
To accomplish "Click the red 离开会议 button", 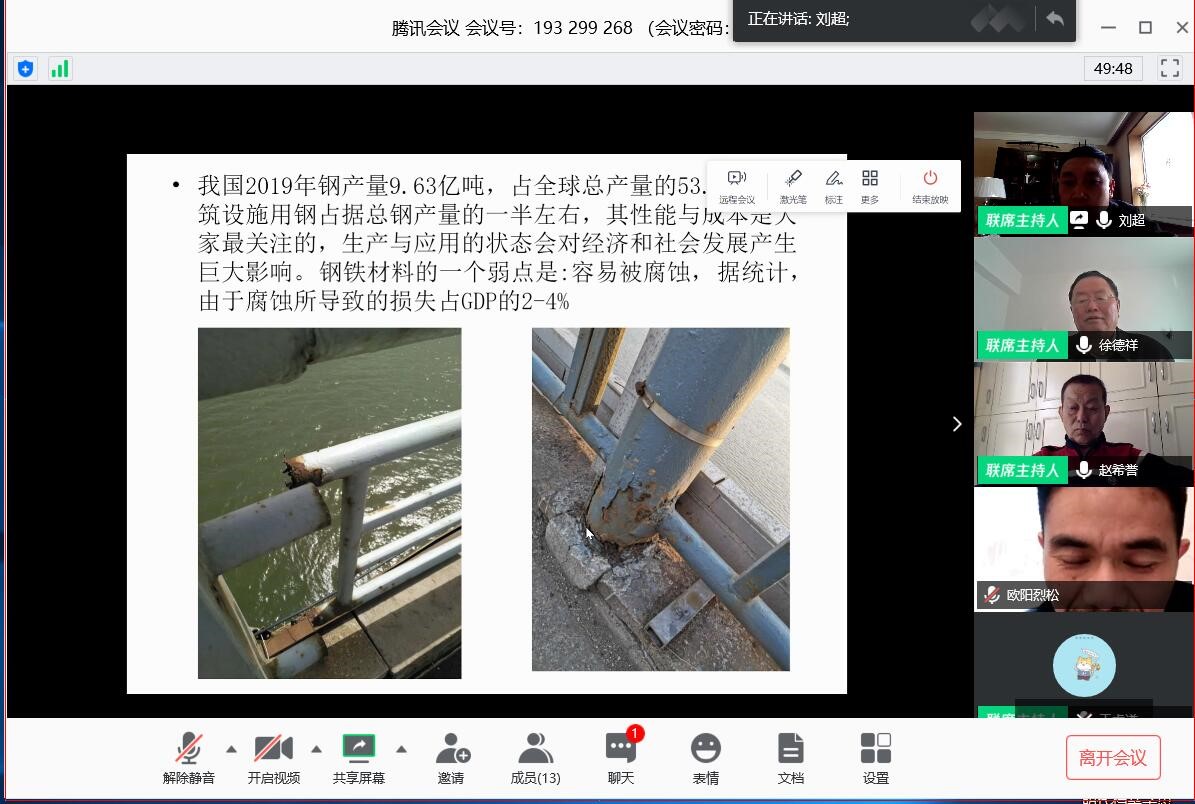I will (1112, 758).
